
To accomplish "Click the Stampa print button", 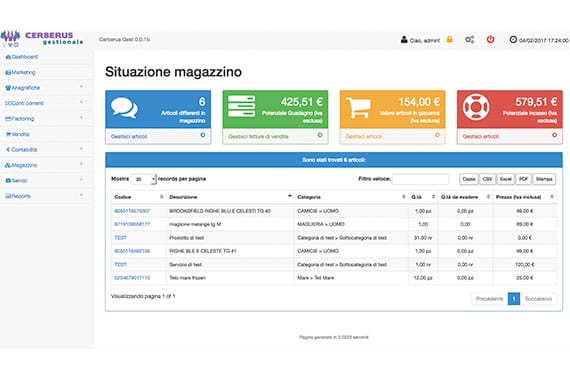I will pyautogui.click(x=544, y=179).
